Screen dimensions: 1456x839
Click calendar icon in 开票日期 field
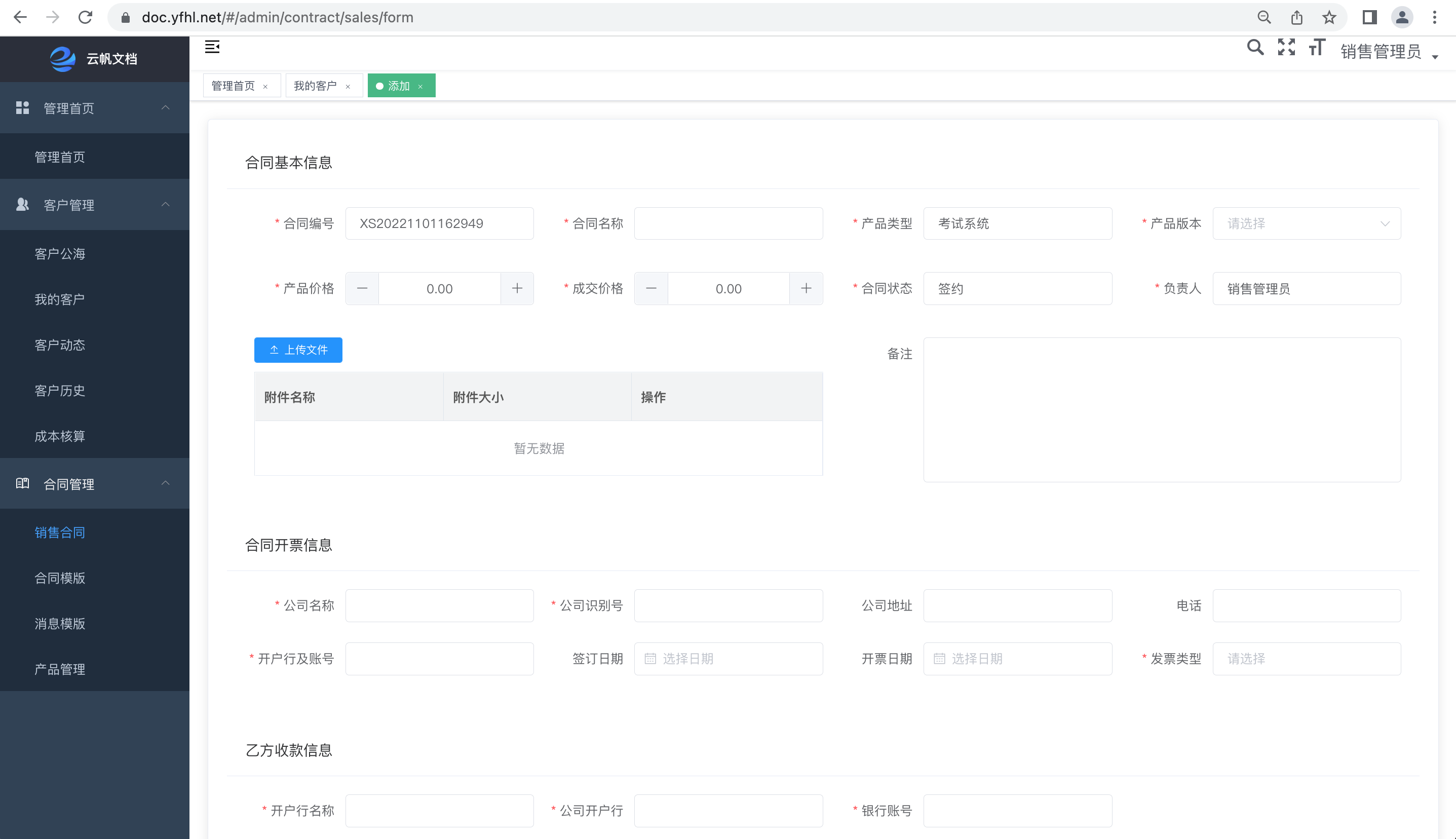click(x=939, y=658)
